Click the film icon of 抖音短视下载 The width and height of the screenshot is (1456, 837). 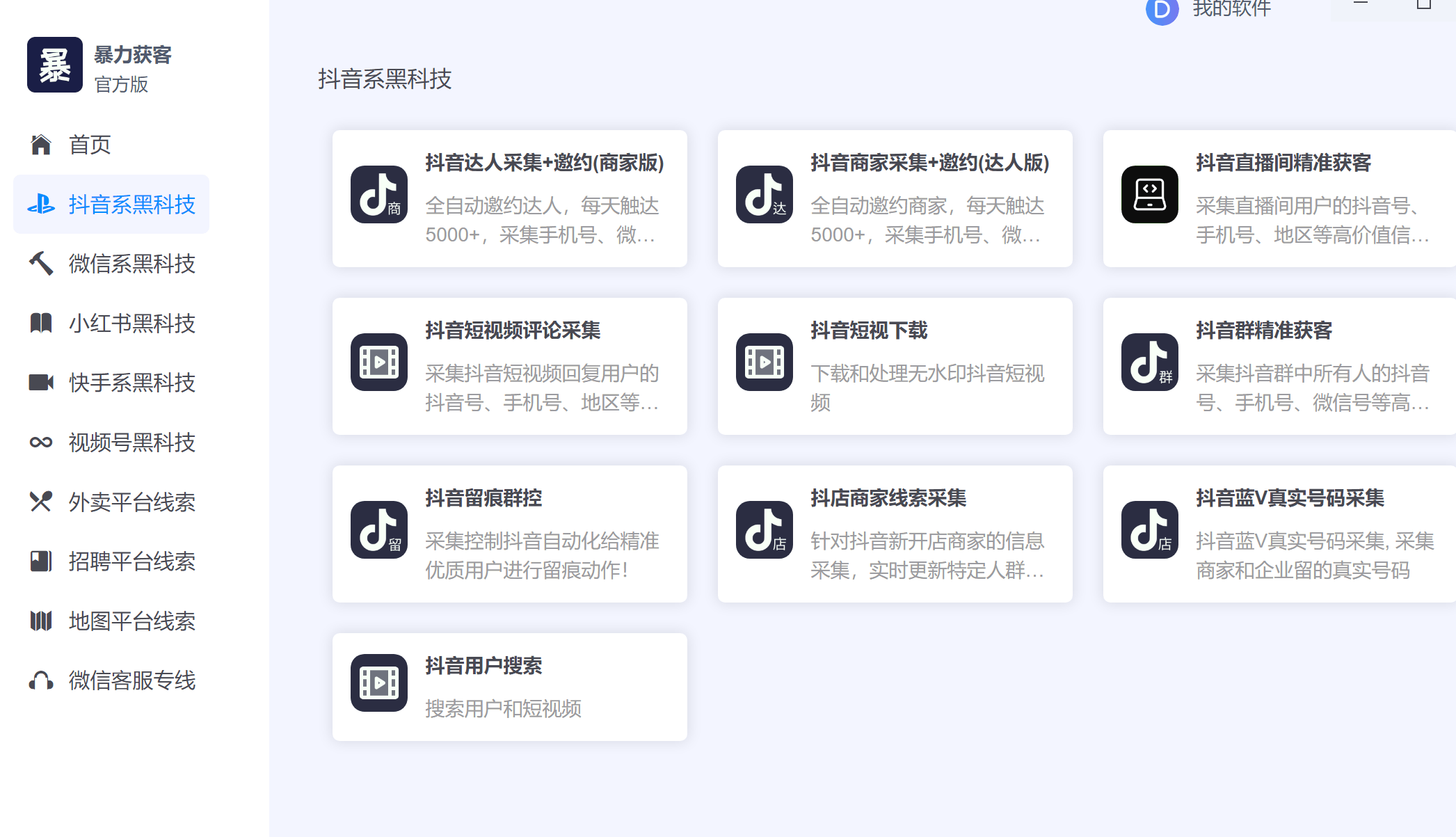point(765,362)
